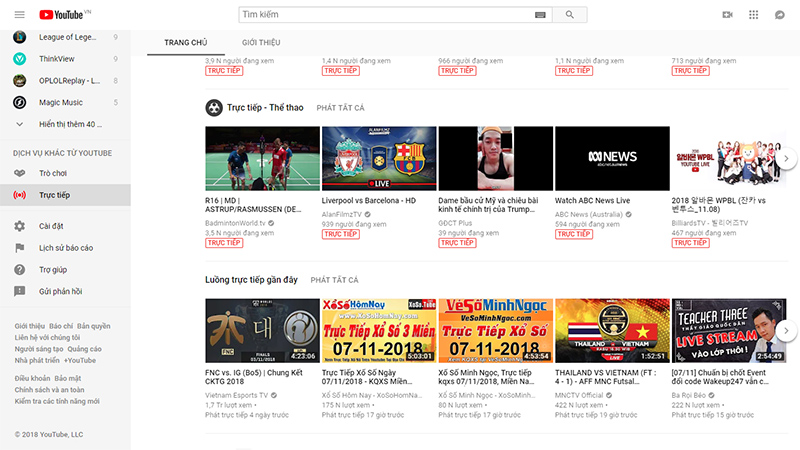Click the Trực tiếp - Thể thao soccer ball icon
The width and height of the screenshot is (800, 450).
[214, 108]
